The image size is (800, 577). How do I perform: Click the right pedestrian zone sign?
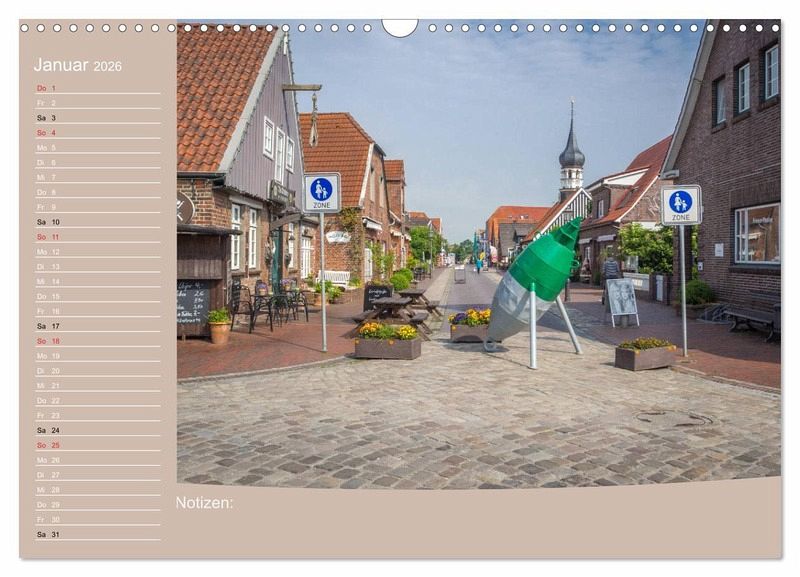tap(681, 204)
